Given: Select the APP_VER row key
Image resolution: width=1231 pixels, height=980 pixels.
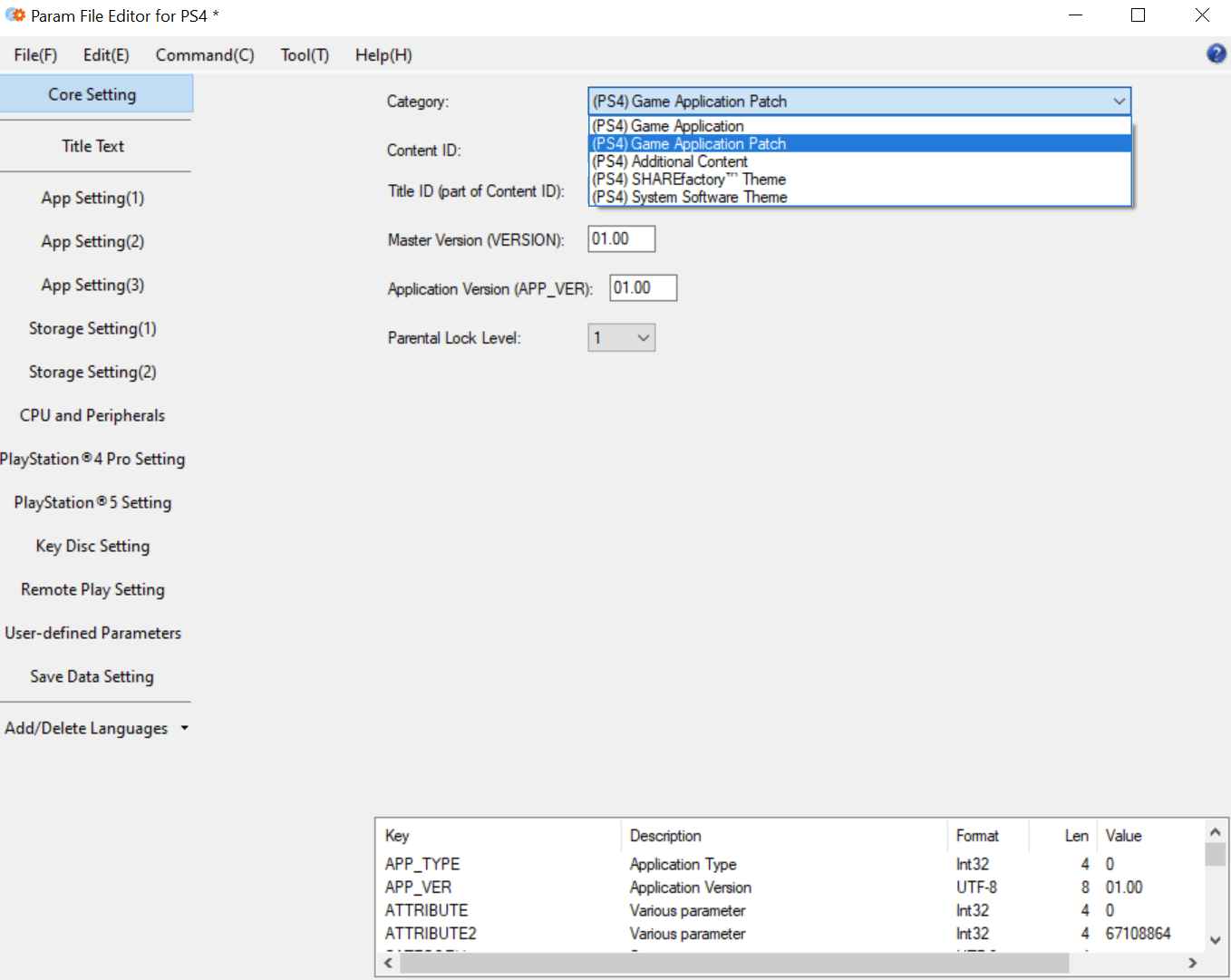Looking at the screenshot, I should 418,888.
